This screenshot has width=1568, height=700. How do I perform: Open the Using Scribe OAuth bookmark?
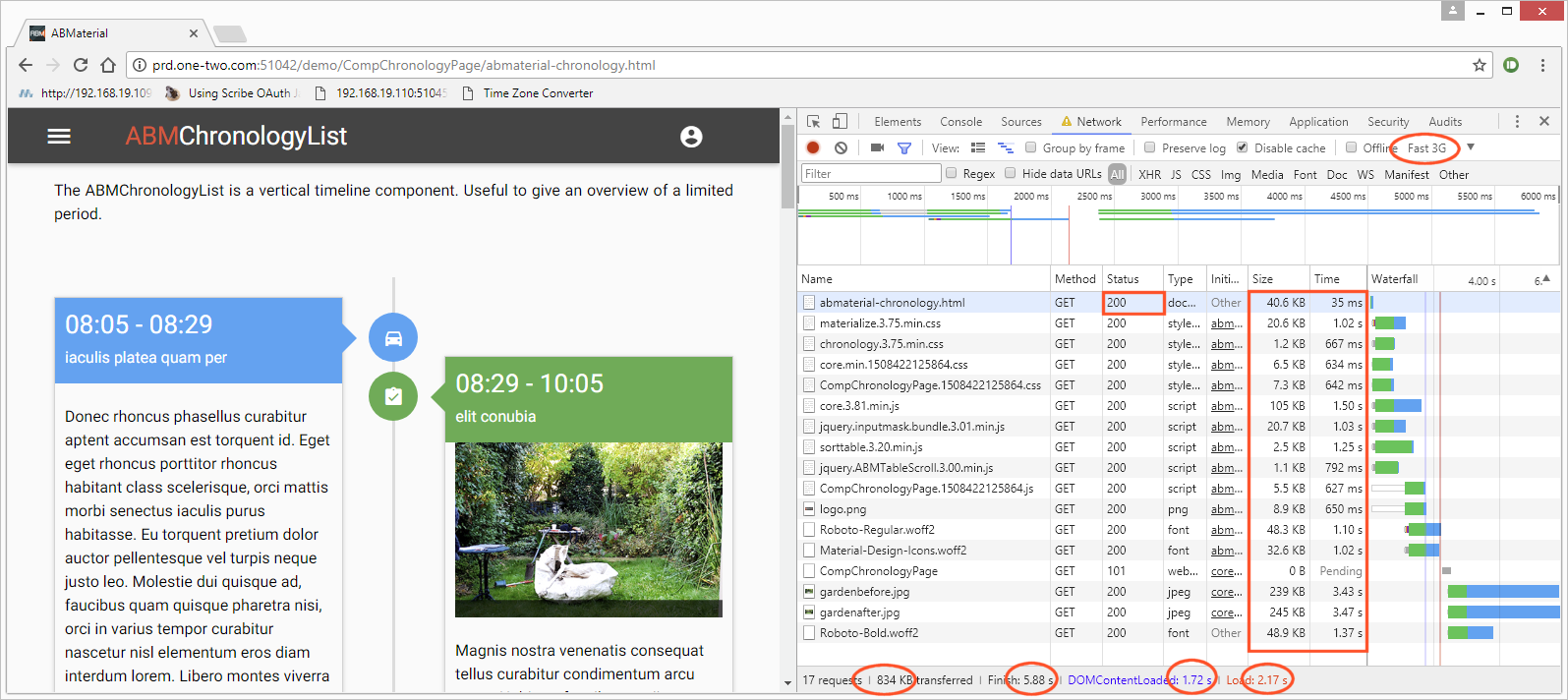[x=232, y=93]
